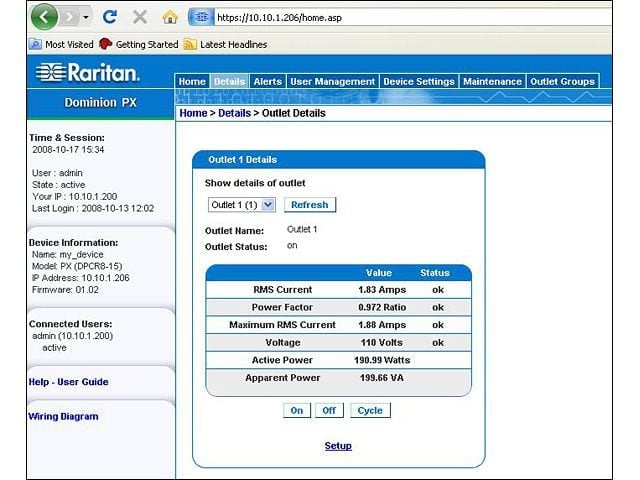Click the Firmware: 01.02 text
640x480 pixels.
65,290
